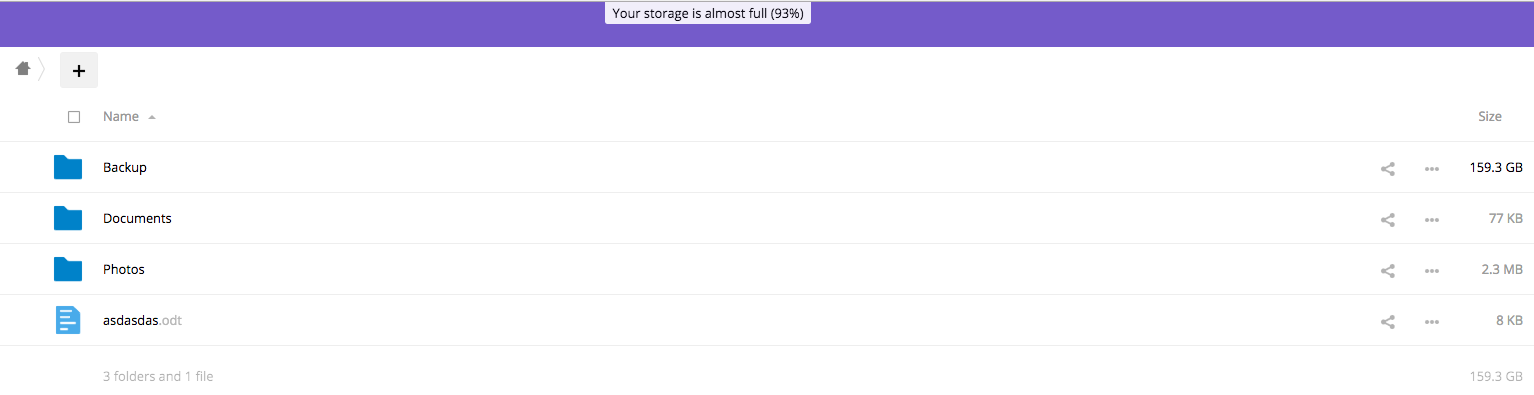Tick the select all files checkbox
Screen dimensions: 1534x395
coord(74,117)
